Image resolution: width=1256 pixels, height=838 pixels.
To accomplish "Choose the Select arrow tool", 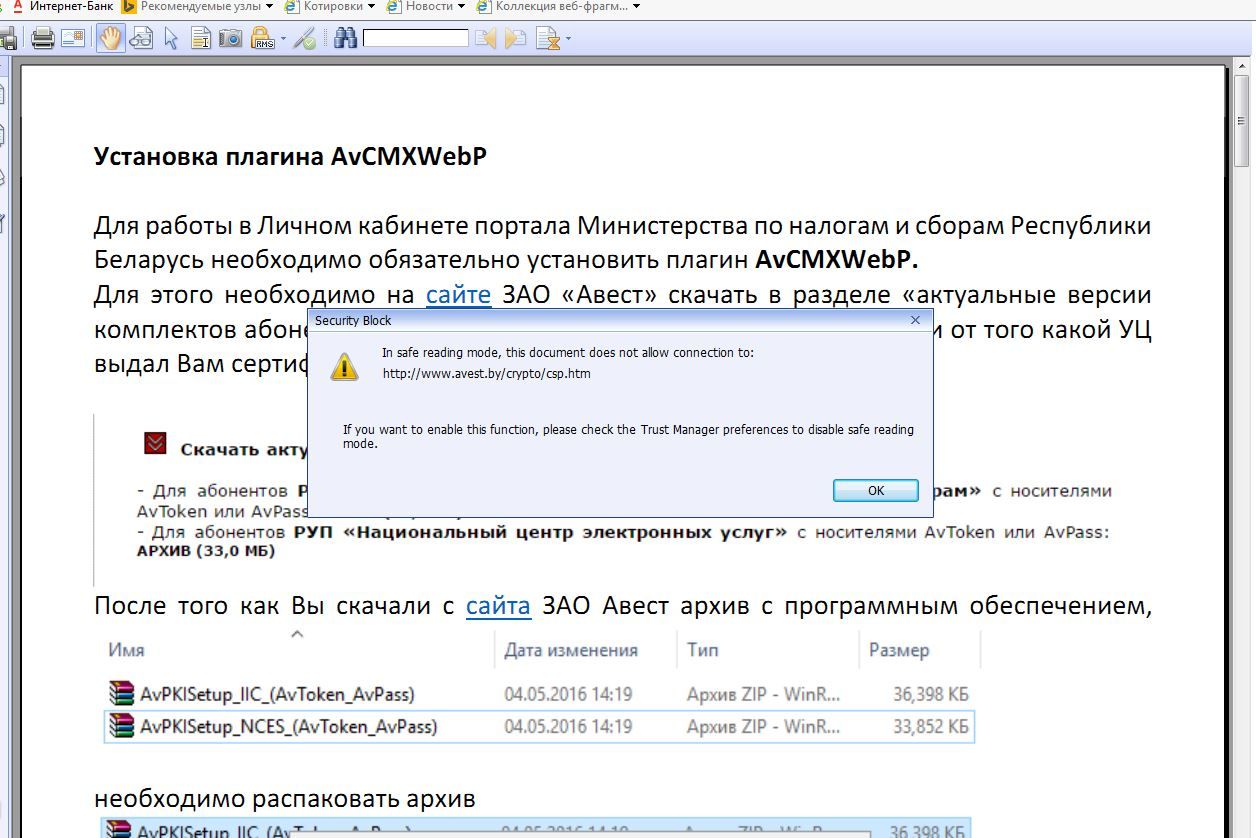I will click(172, 39).
